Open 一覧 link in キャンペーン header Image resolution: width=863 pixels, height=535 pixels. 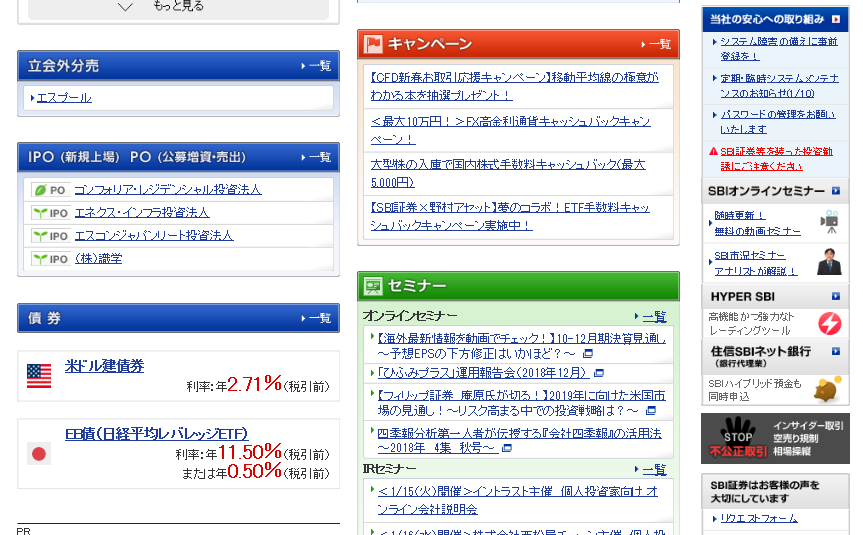point(656,44)
